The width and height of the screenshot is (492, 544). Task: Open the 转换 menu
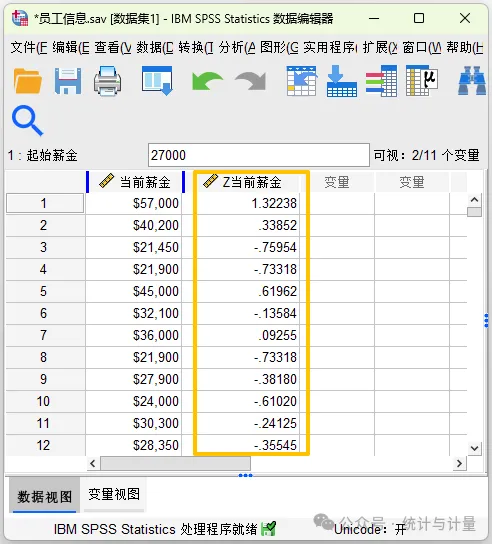coord(196,48)
